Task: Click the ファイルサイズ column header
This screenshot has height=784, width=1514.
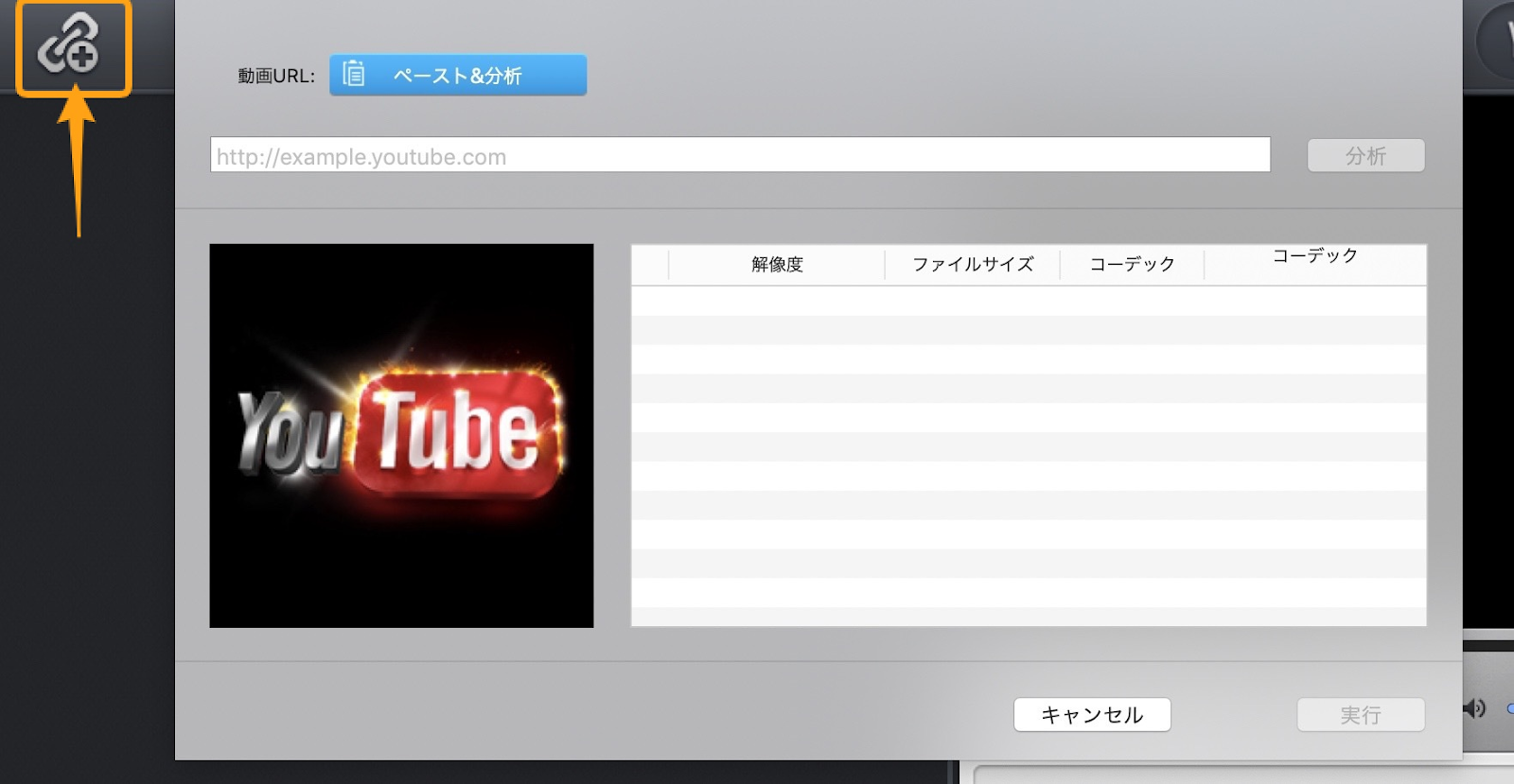Action: pos(973,265)
